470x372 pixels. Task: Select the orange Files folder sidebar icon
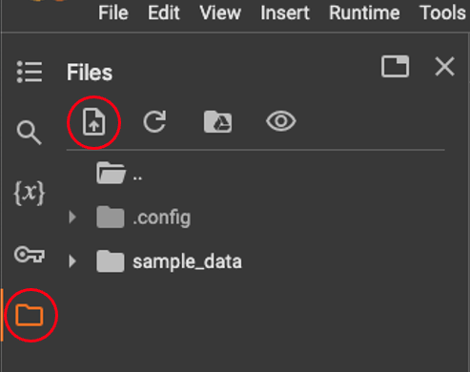[x=29, y=315]
